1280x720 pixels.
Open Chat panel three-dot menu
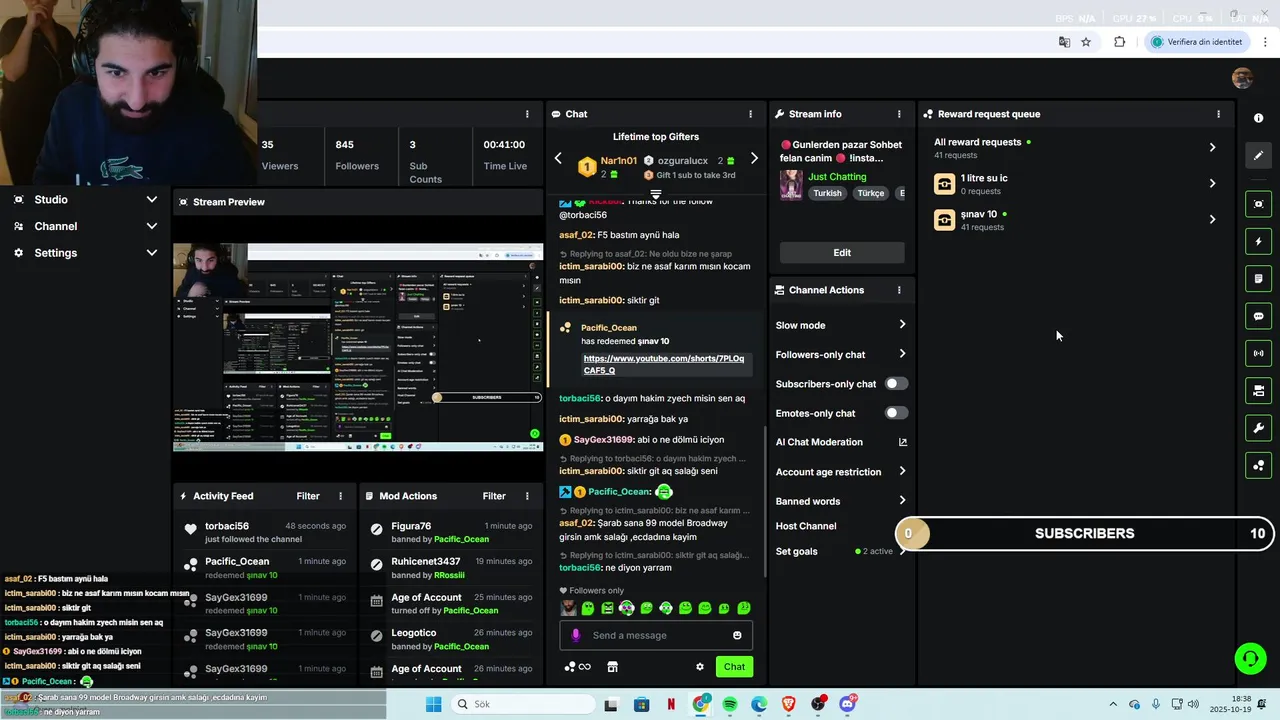tap(750, 114)
